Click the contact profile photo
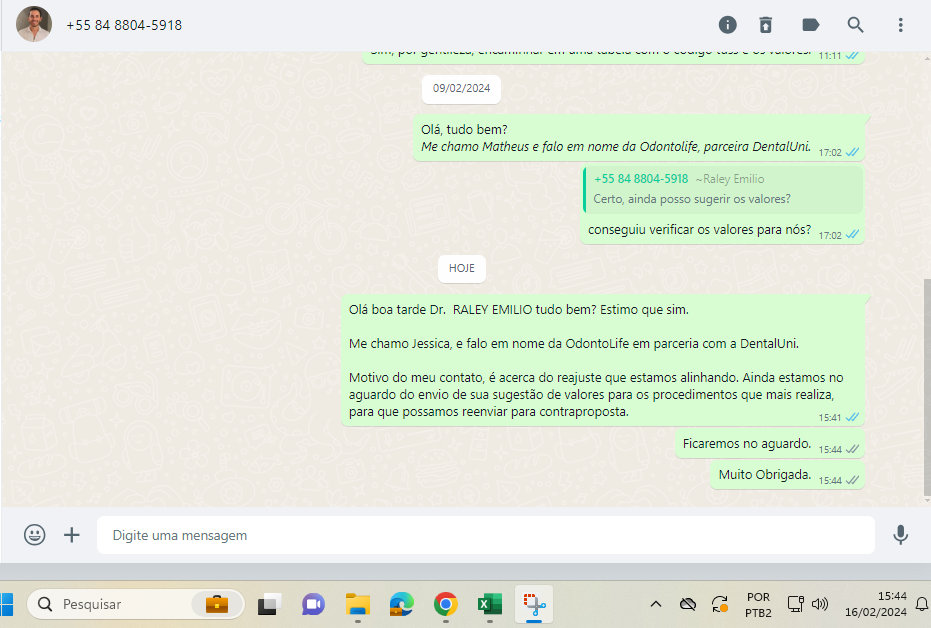Viewport: 931px width, 628px height. (x=34, y=25)
